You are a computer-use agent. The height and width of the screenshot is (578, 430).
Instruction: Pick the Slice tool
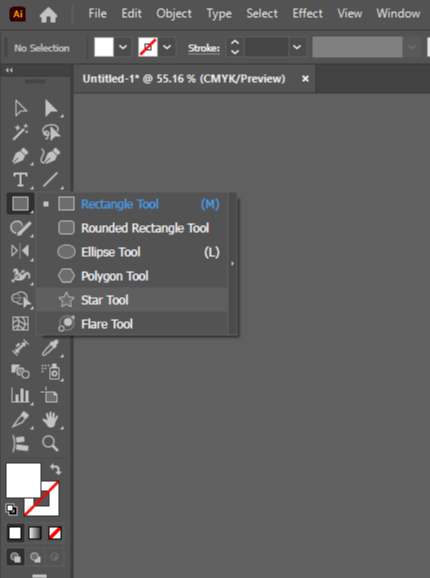(x=20, y=419)
